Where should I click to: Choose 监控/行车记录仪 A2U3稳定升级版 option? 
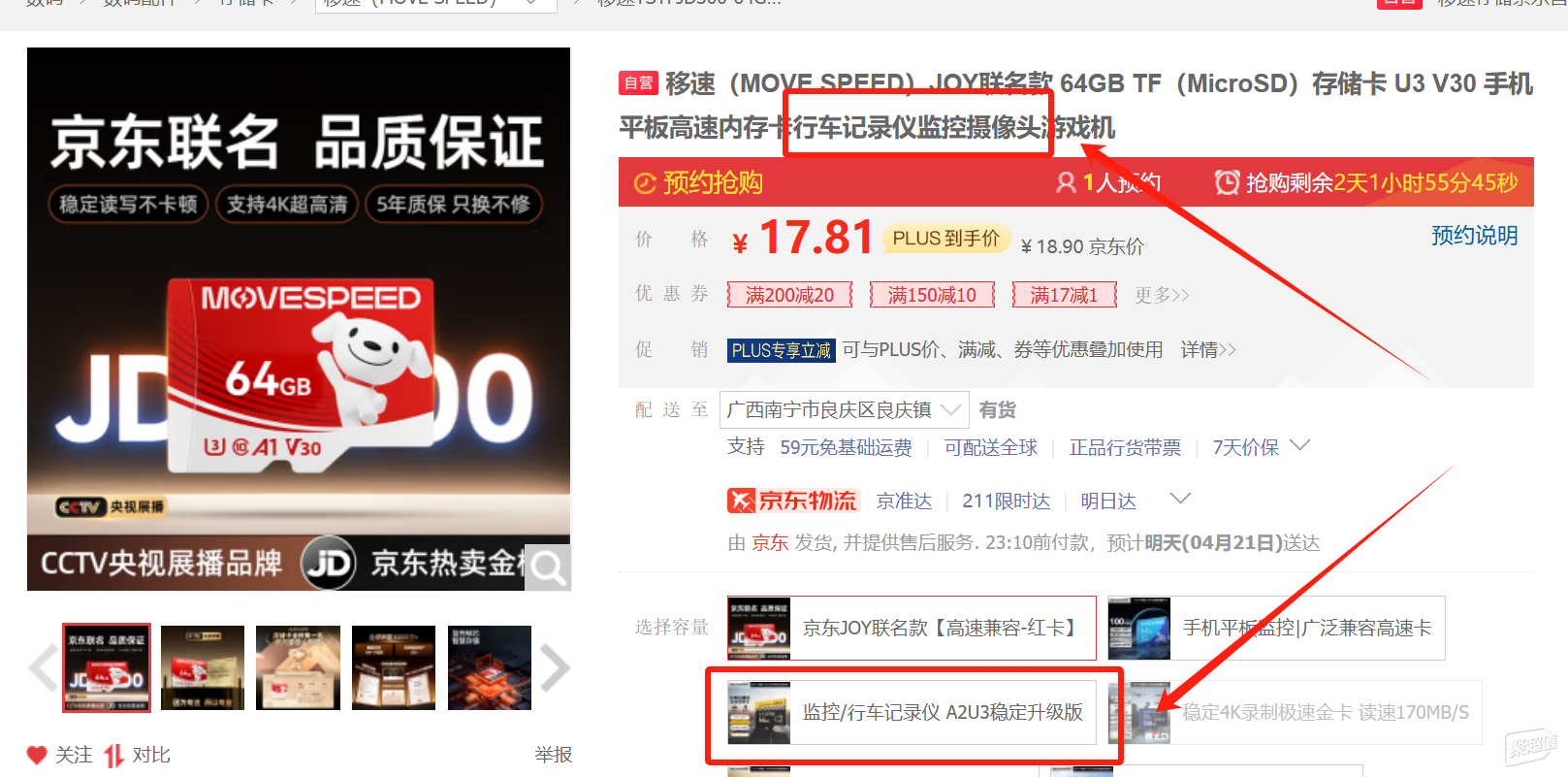click(912, 712)
